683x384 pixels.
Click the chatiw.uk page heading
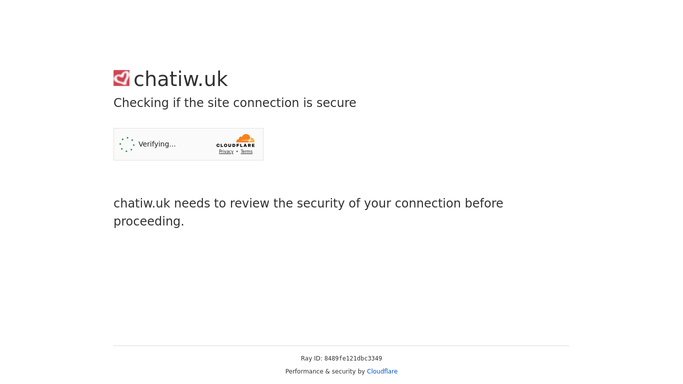point(181,79)
